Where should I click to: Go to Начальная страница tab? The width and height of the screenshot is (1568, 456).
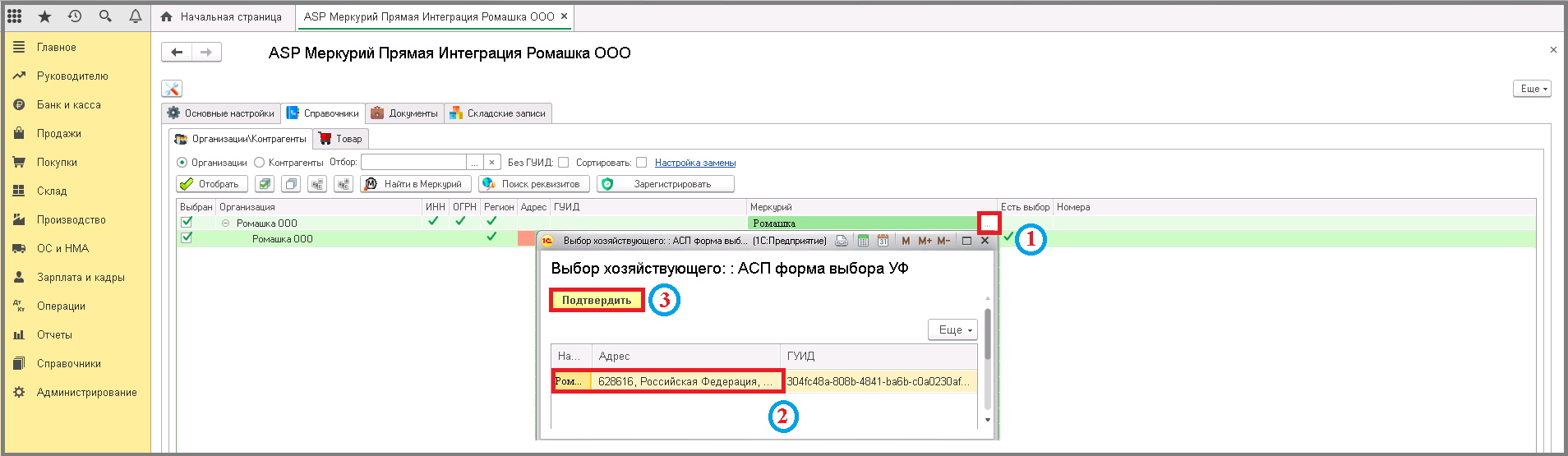click(x=222, y=16)
